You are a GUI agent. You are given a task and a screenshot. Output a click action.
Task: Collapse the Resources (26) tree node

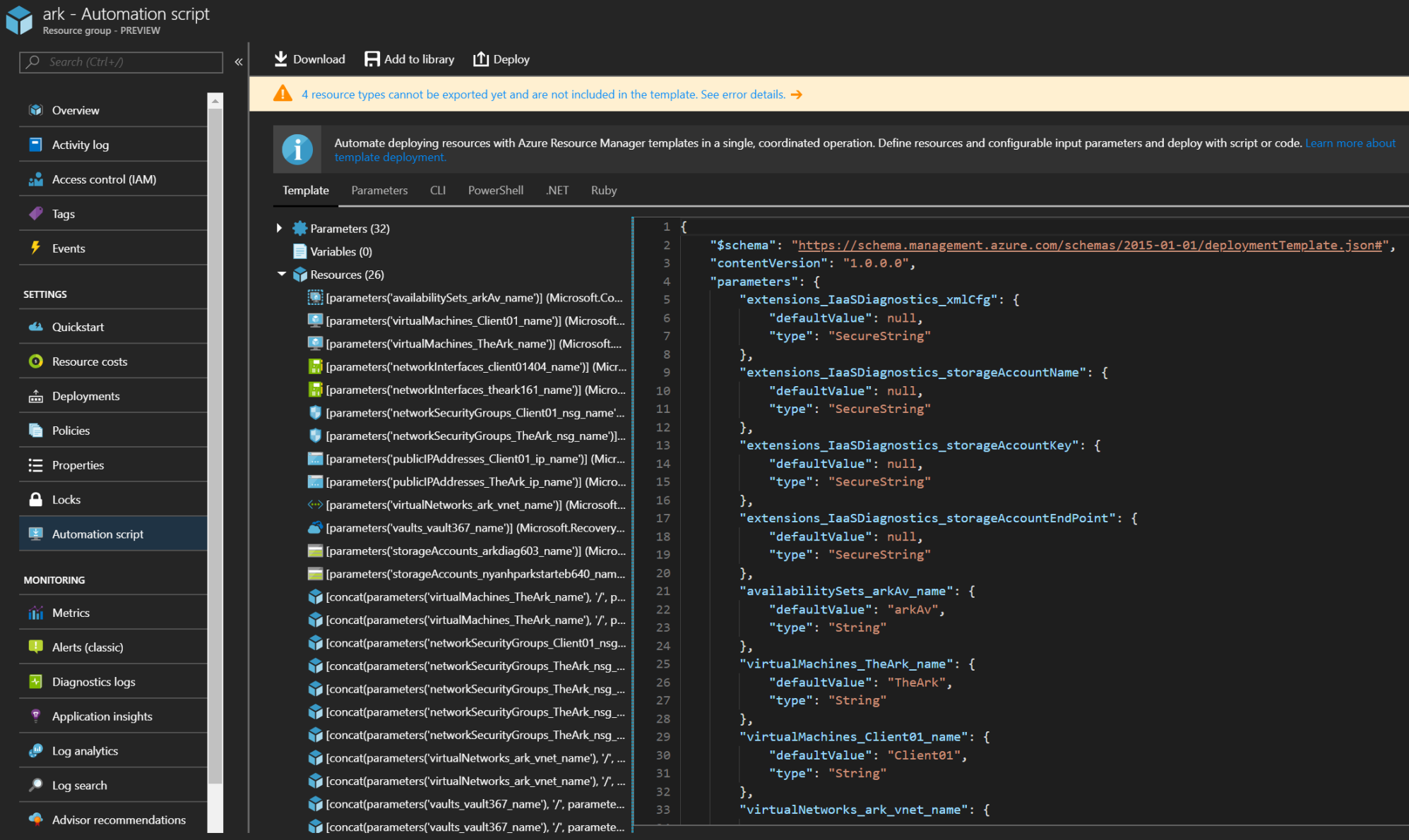click(281, 274)
